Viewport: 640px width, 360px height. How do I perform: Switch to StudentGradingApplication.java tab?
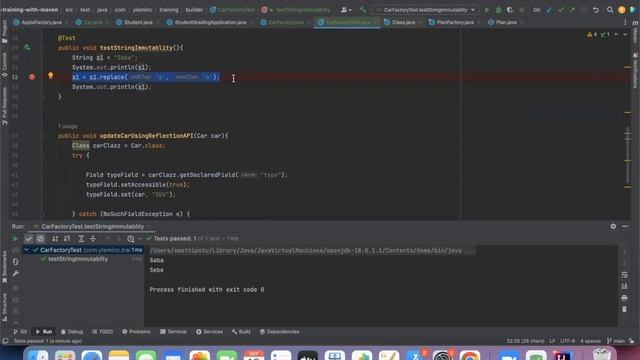coord(207,22)
